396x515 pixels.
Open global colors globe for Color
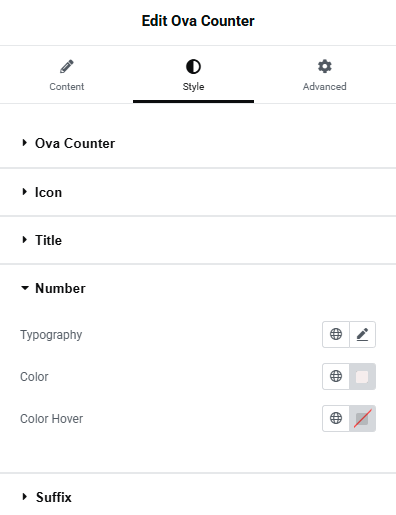[336, 376]
